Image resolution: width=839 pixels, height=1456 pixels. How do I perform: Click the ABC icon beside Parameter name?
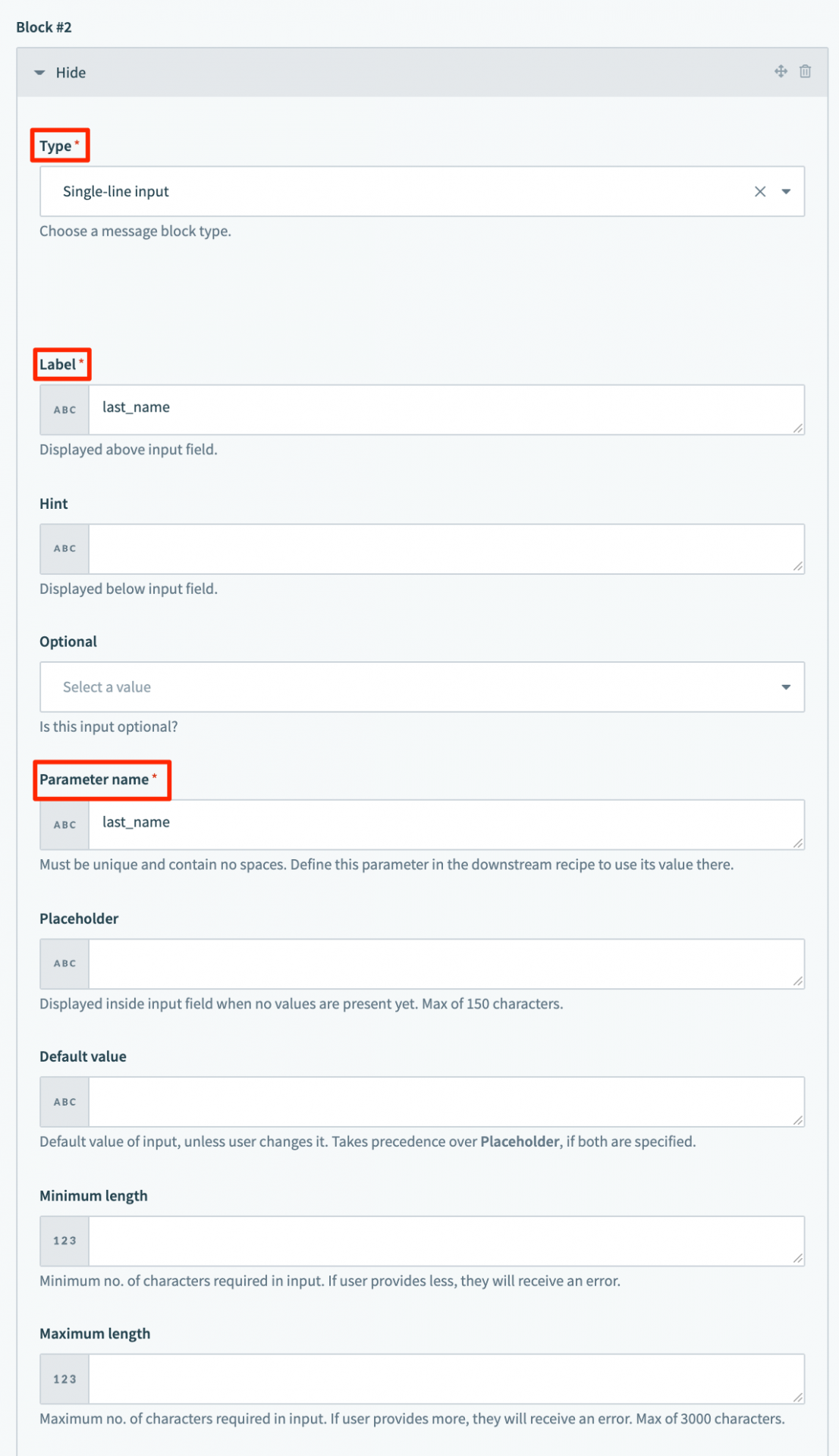coord(64,824)
